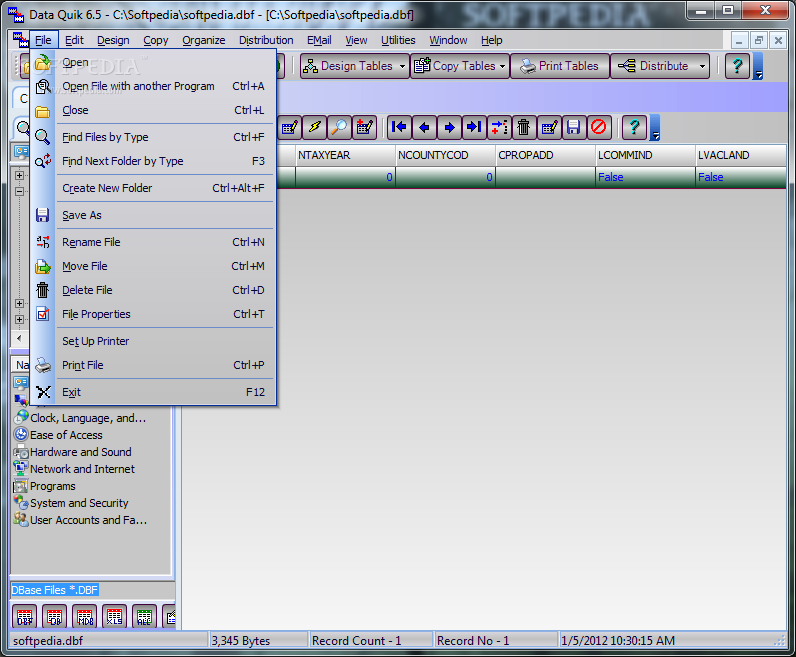Expand the Copy Tables dropdown arrow

click(502, 66)
